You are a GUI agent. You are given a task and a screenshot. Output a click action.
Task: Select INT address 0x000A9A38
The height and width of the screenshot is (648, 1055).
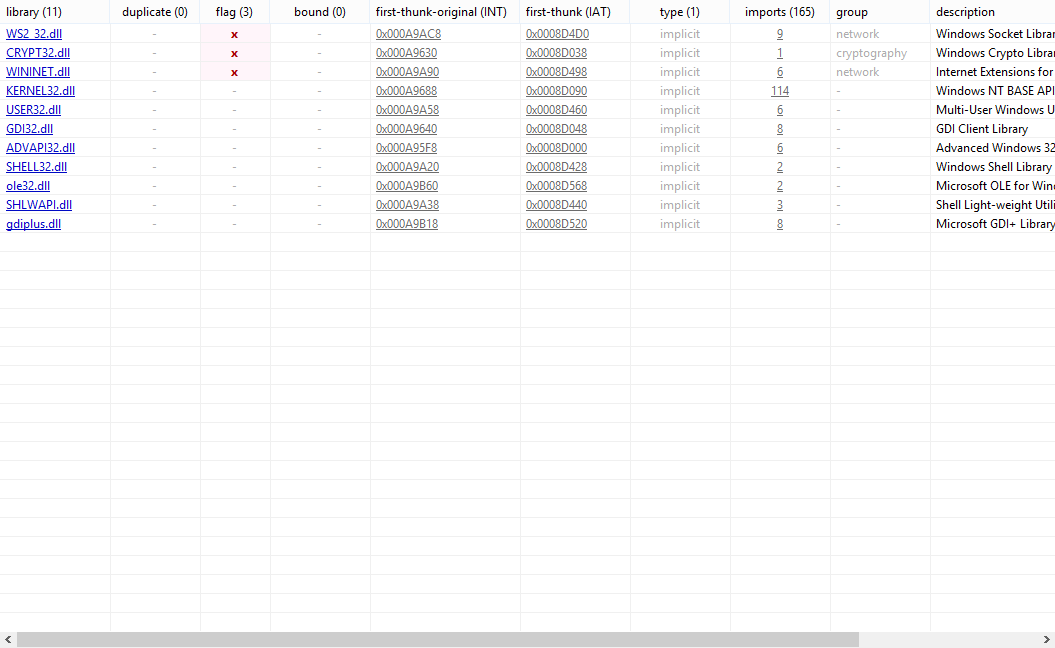pyautogui.click(x=407, y=205)
